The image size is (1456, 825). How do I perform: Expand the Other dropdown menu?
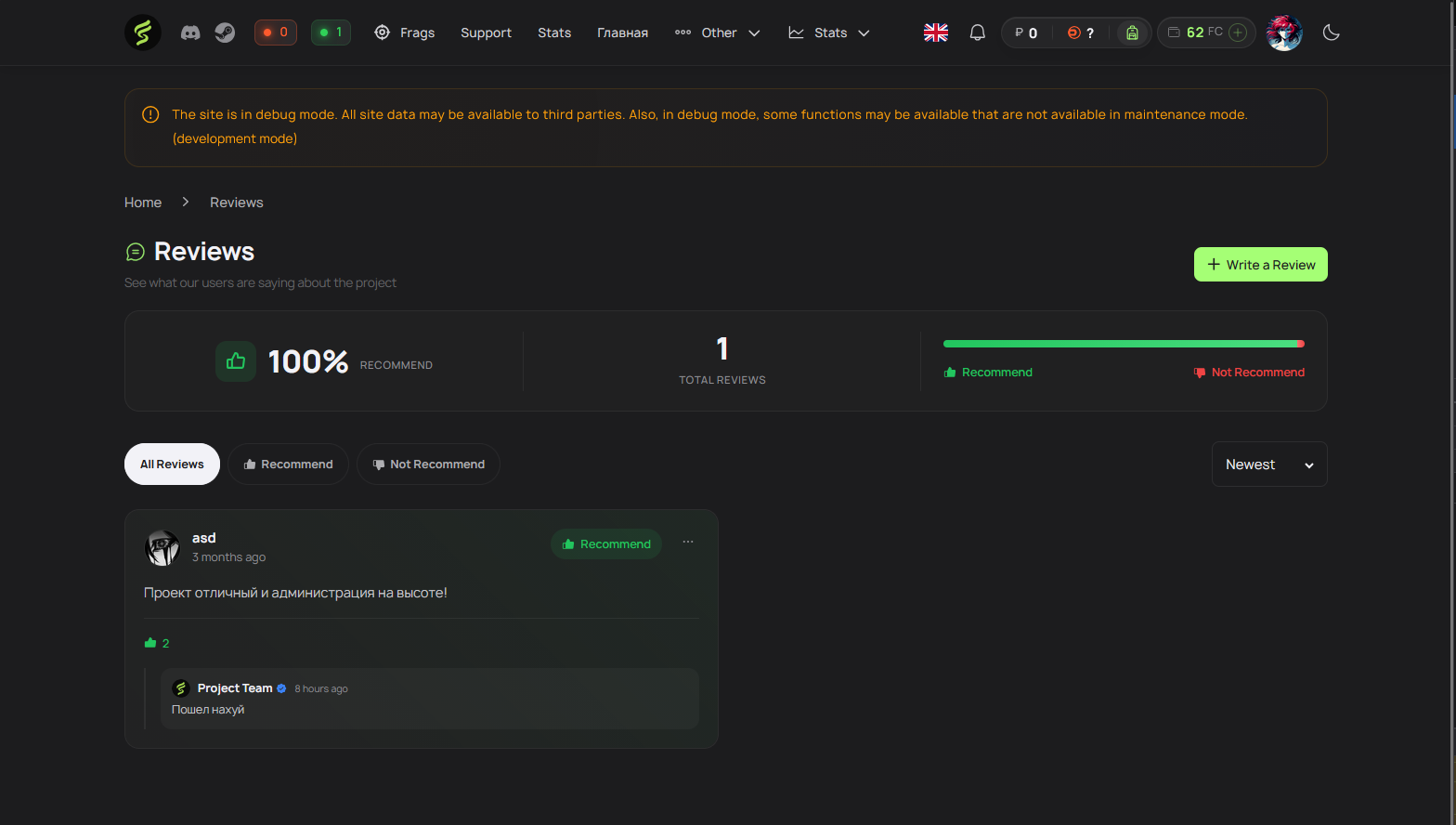point(718,33)
